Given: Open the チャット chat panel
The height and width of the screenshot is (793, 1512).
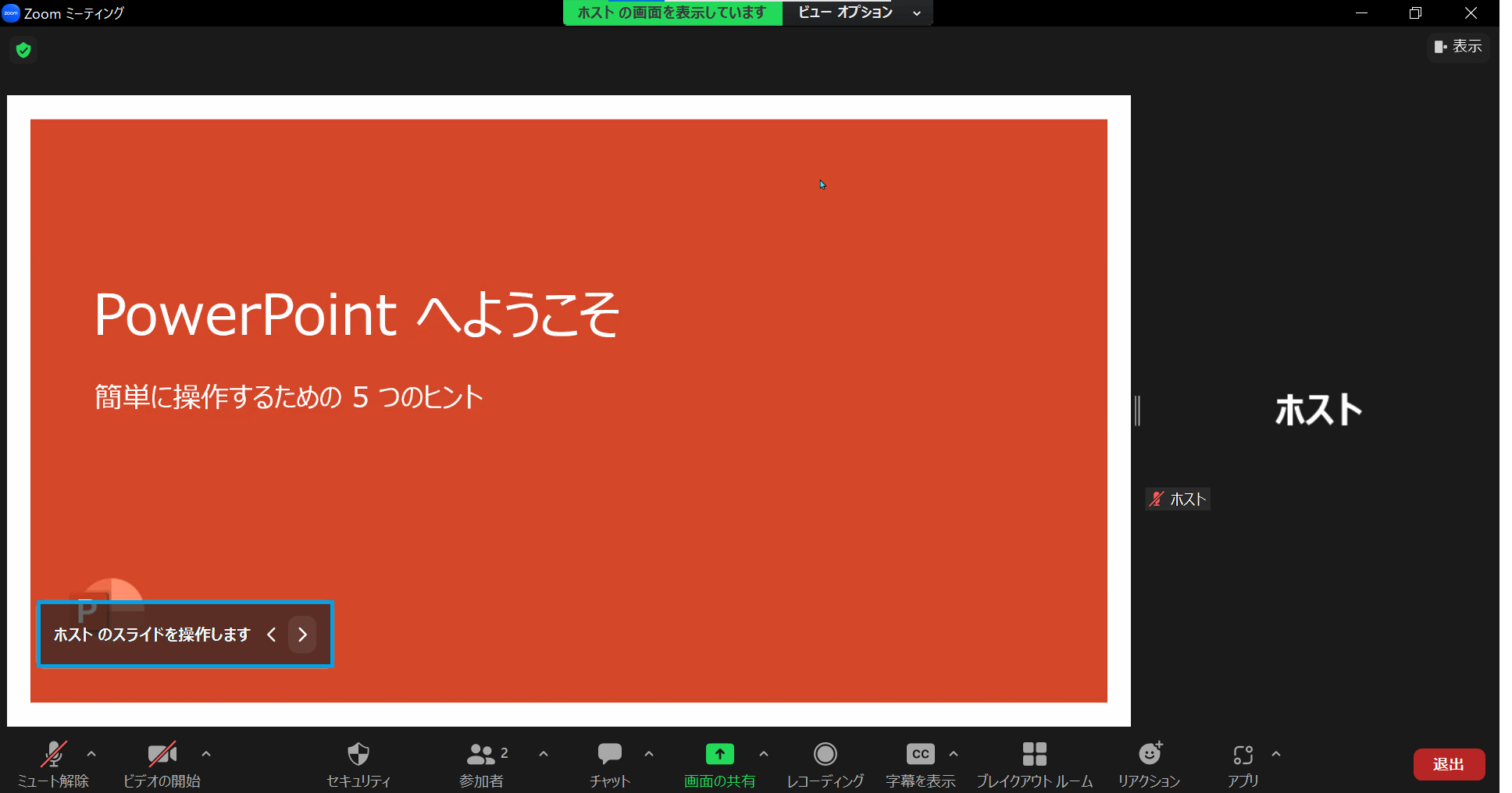Looking at the screenshot, I should pyautogui.click(x=609, y=755).
